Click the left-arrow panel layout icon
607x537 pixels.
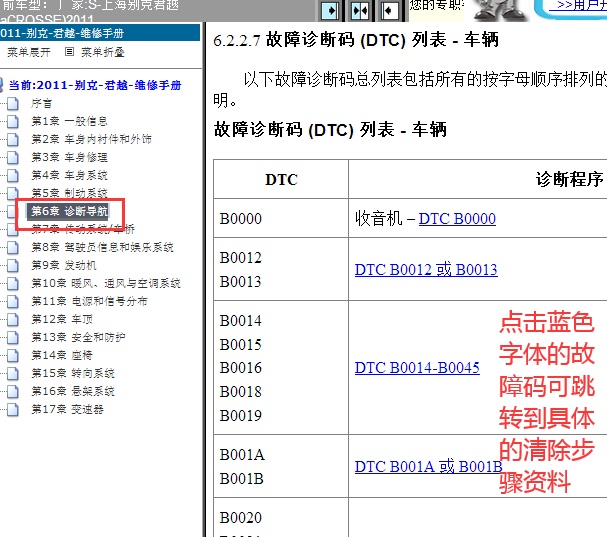[389, 10]
